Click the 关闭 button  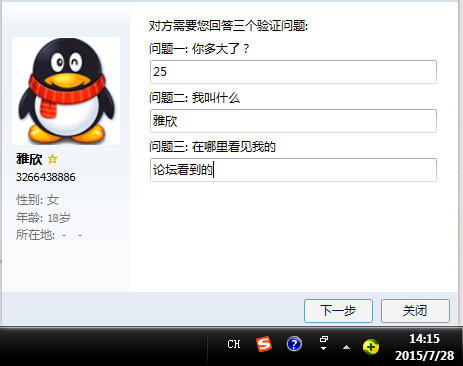click(415, 311)
